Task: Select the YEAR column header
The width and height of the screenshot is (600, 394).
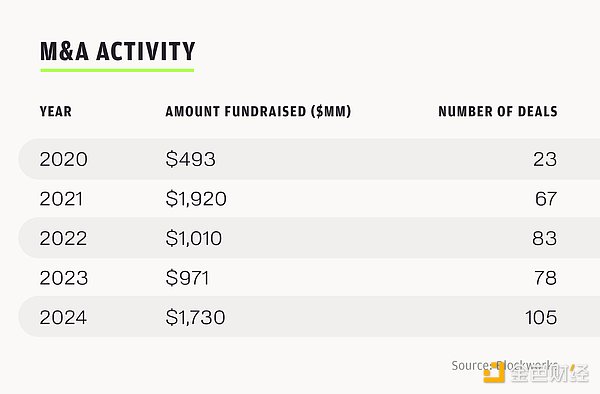Action: tap(56, 111)
